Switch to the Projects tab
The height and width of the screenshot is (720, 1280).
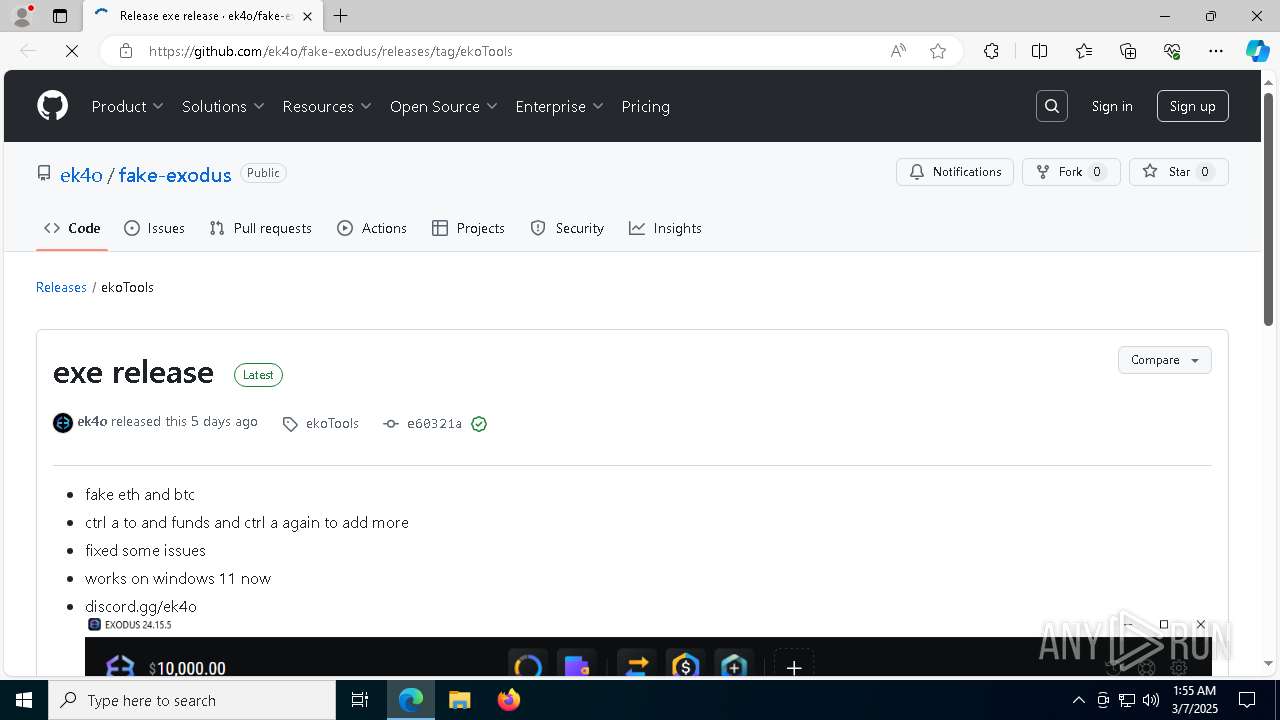(468, 228)
